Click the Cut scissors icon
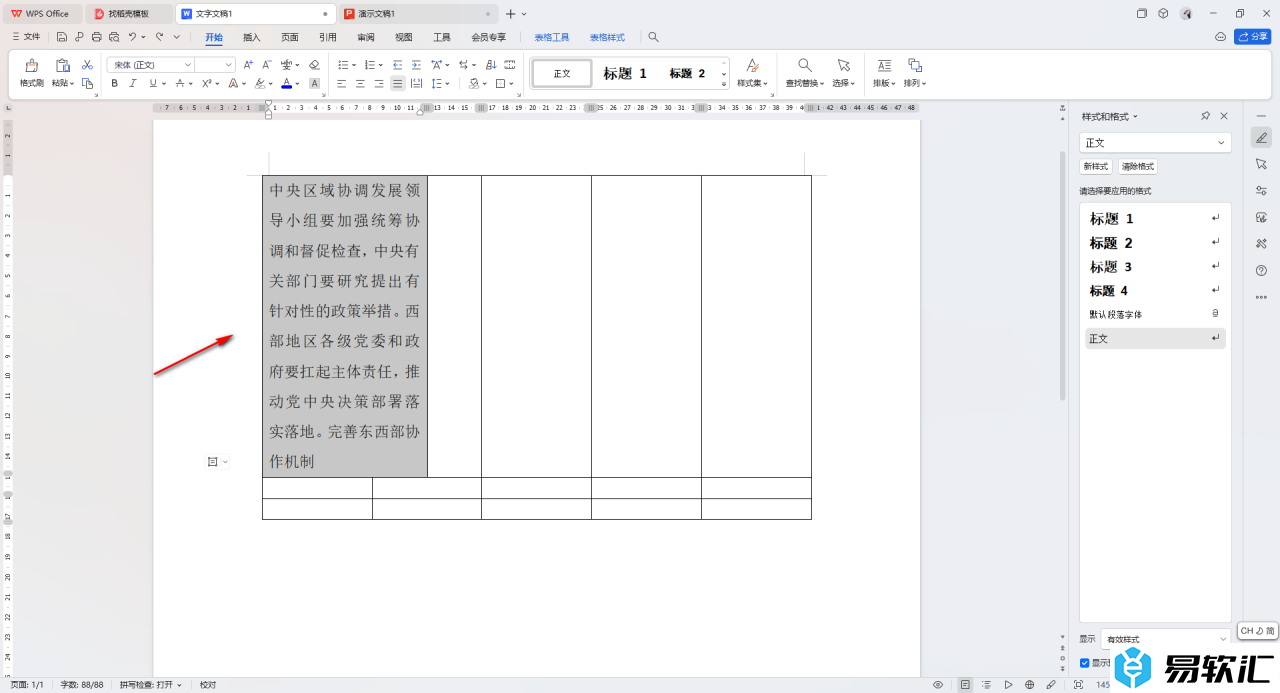The width and height of the screenshot is (1280, 693). click(87, 64)
